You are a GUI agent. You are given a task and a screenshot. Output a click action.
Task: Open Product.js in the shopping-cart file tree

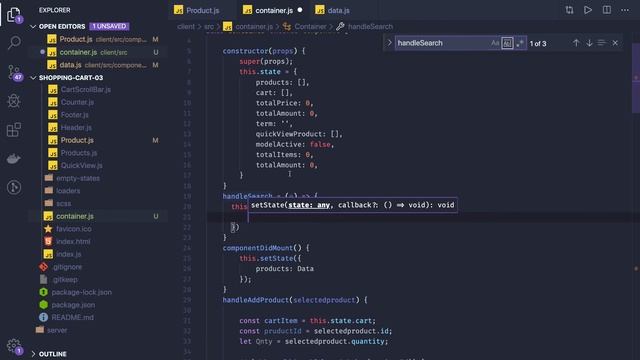point(98,140)
